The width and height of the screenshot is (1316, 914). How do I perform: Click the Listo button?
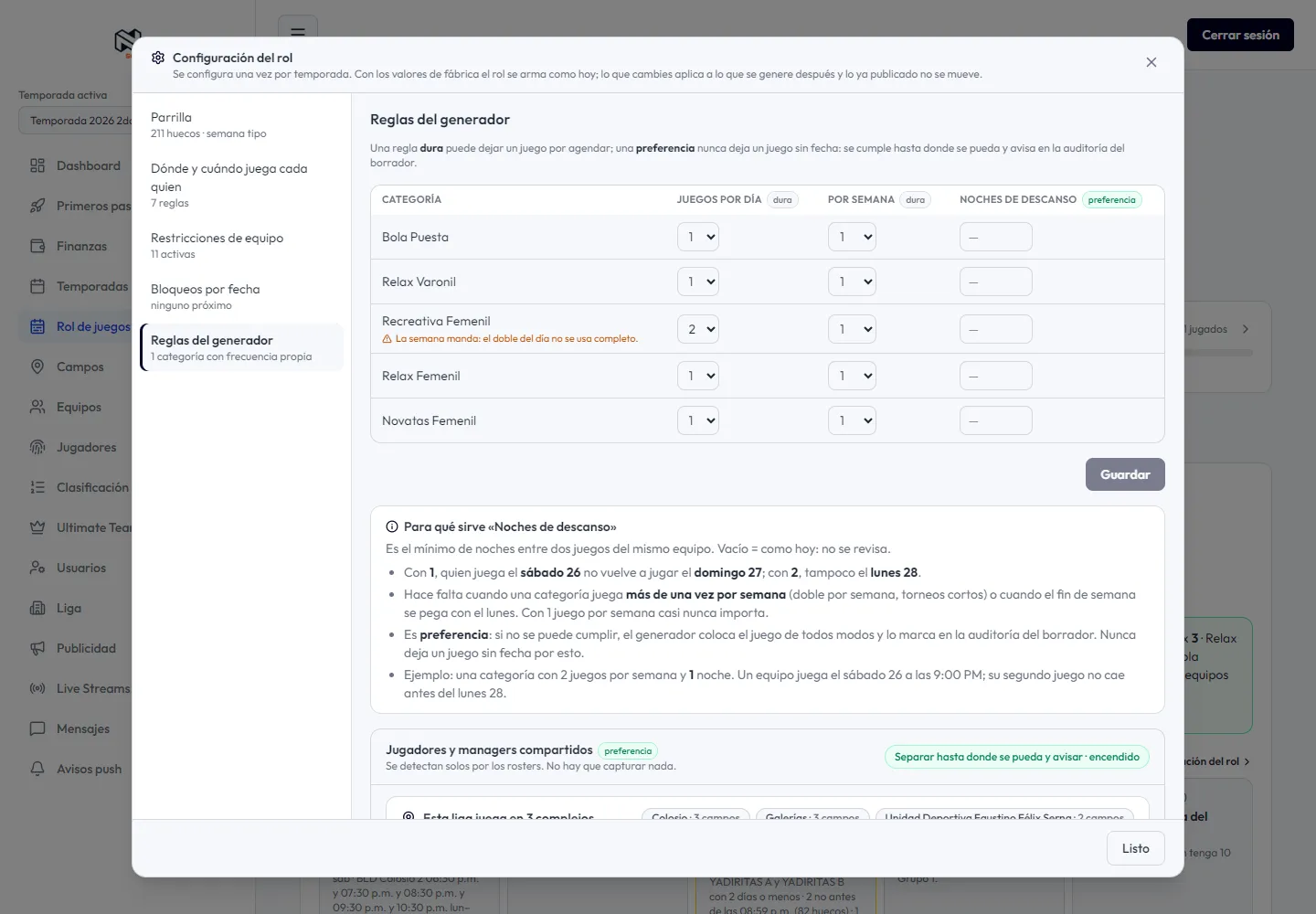pos(1136,848)
